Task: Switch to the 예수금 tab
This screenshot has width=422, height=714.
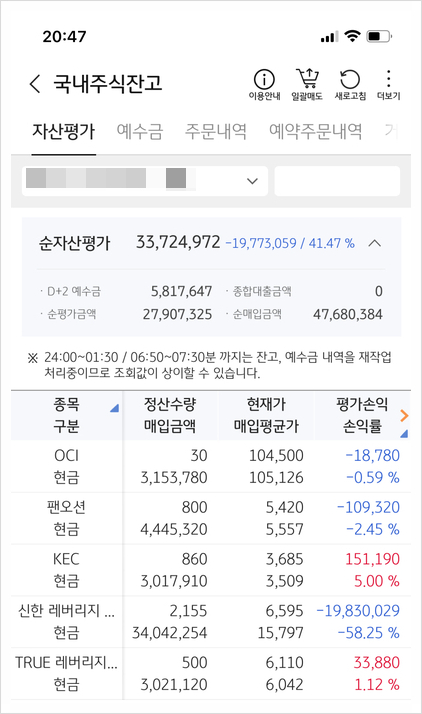Action: pyautogui.click(x=140, y=131)
